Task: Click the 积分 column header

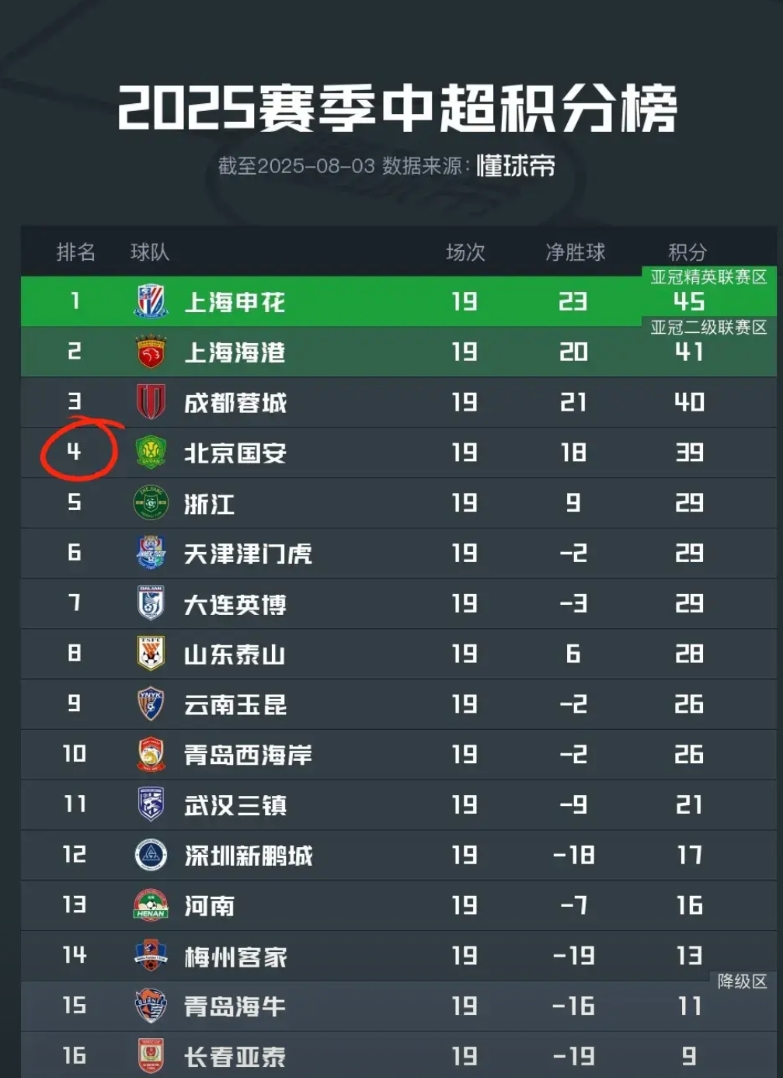Action: click(x=688, y=252)
